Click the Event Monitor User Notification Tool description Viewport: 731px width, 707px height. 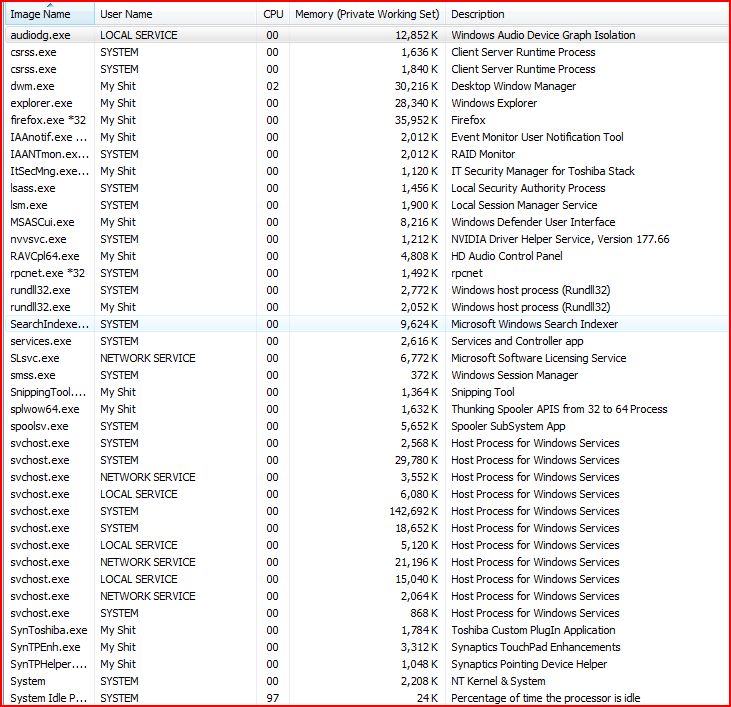pyautogui.click(x=537, y=137)
